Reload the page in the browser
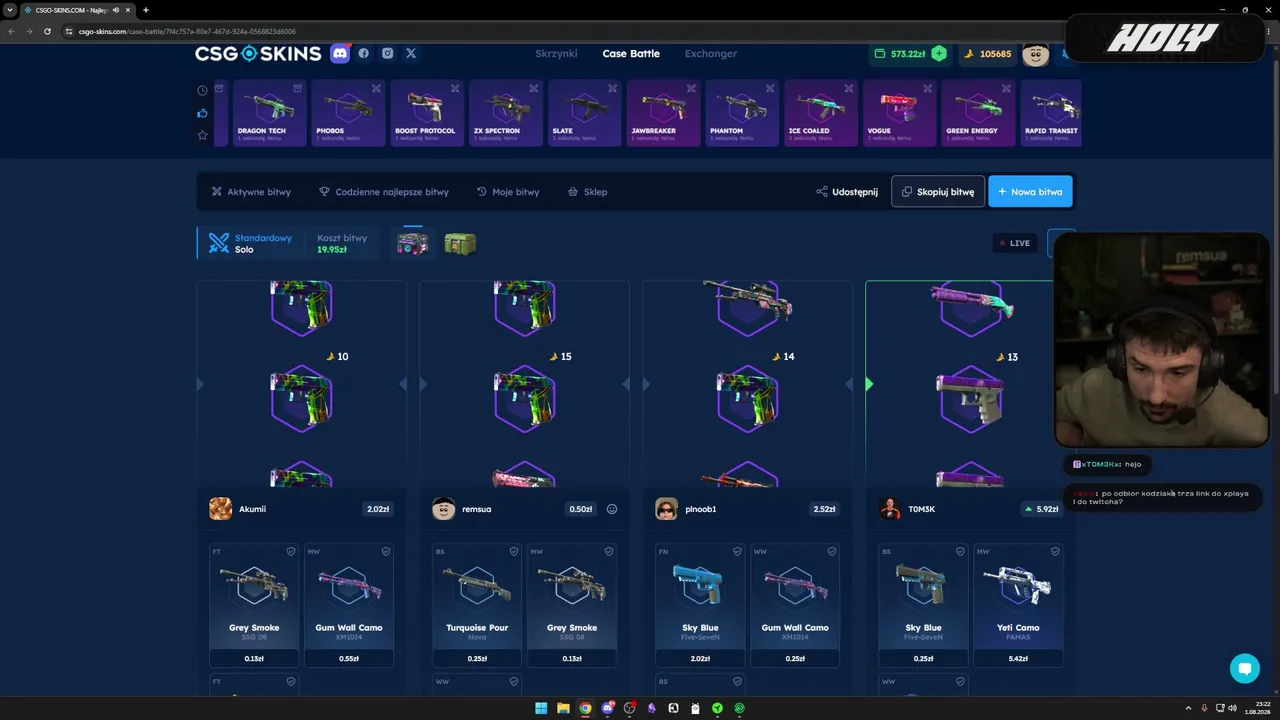 click(x=47, y=31)
